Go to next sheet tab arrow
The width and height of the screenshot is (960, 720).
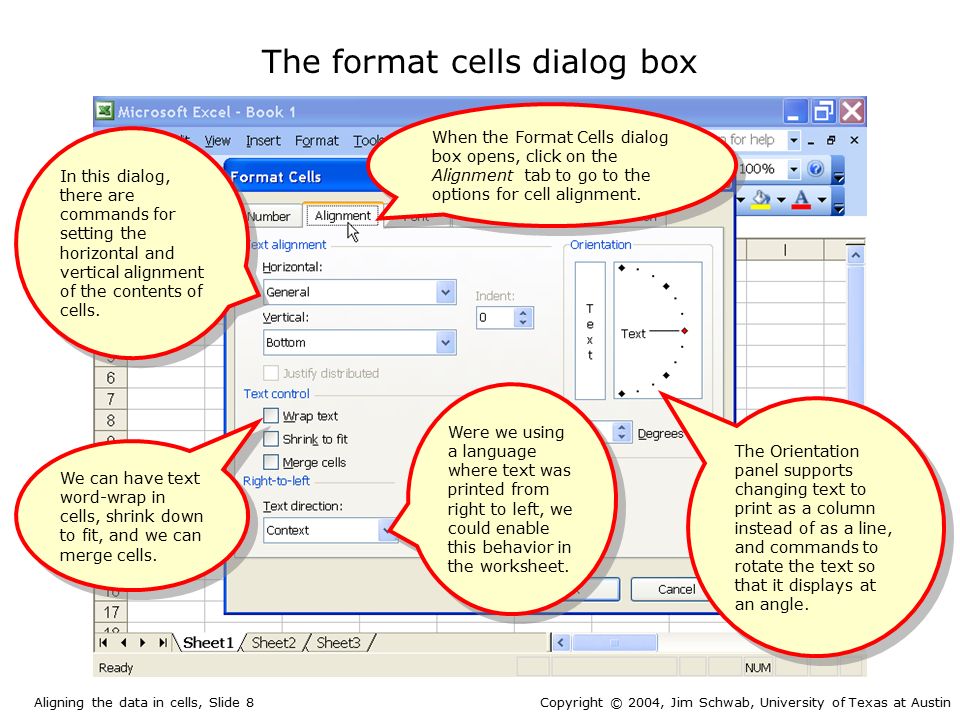pyautogui.click(x=143, y=642)
